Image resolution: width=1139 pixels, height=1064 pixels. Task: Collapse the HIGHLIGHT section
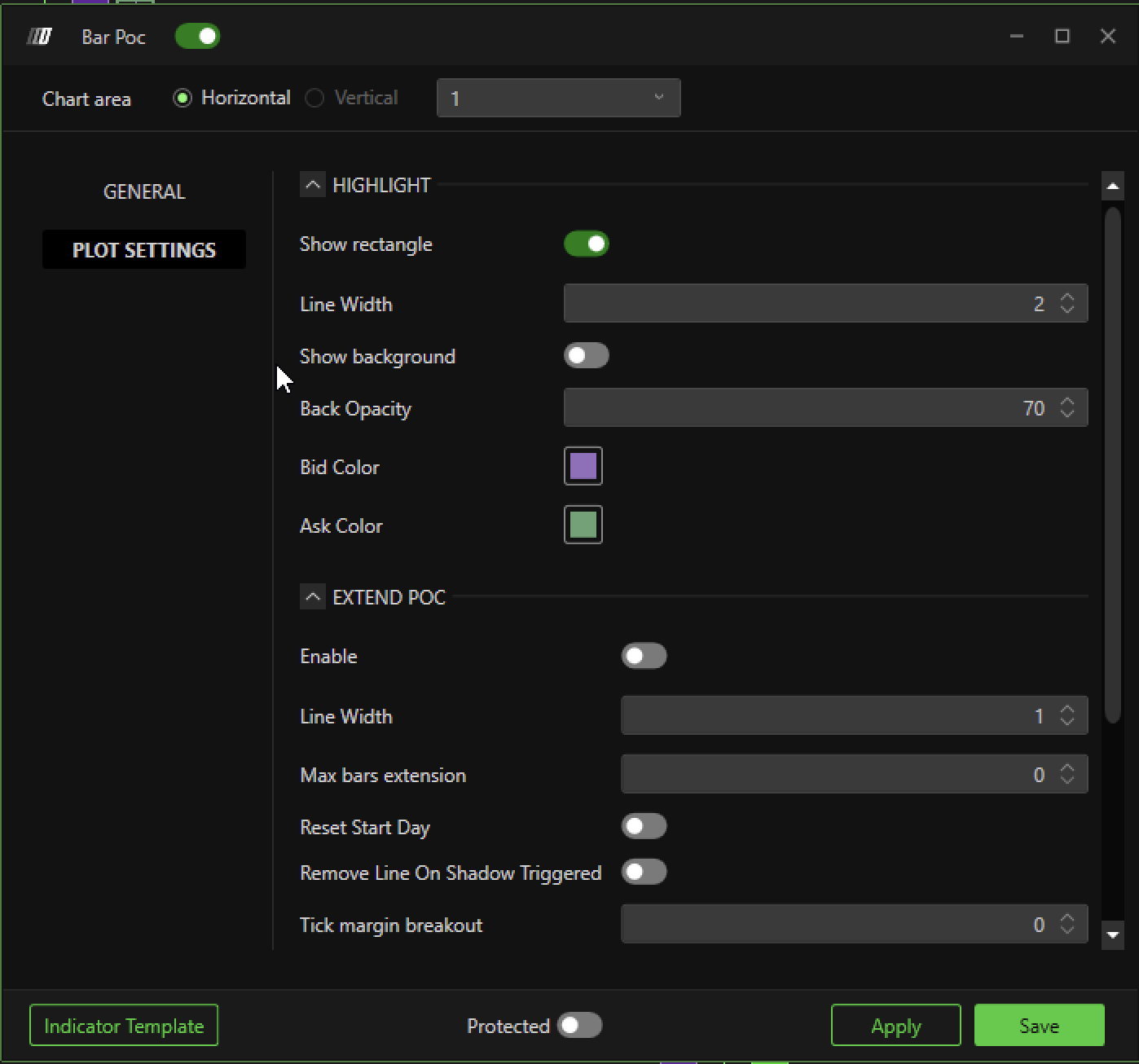coord(312,185)
